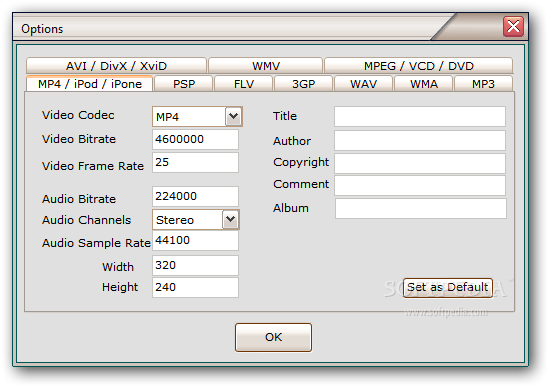Open the WMV tab
Screen dimensions: 549x387
click(x=265, y=66)
